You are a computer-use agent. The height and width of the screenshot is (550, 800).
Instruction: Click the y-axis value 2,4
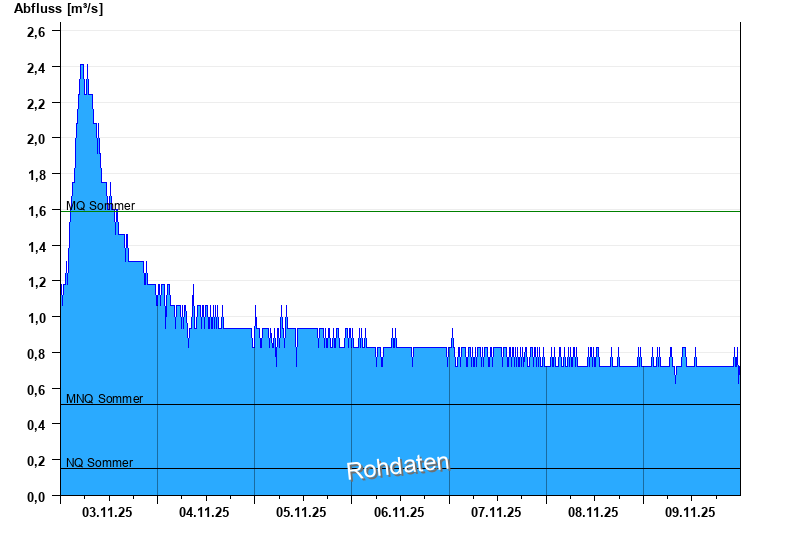tap(36, 68)
